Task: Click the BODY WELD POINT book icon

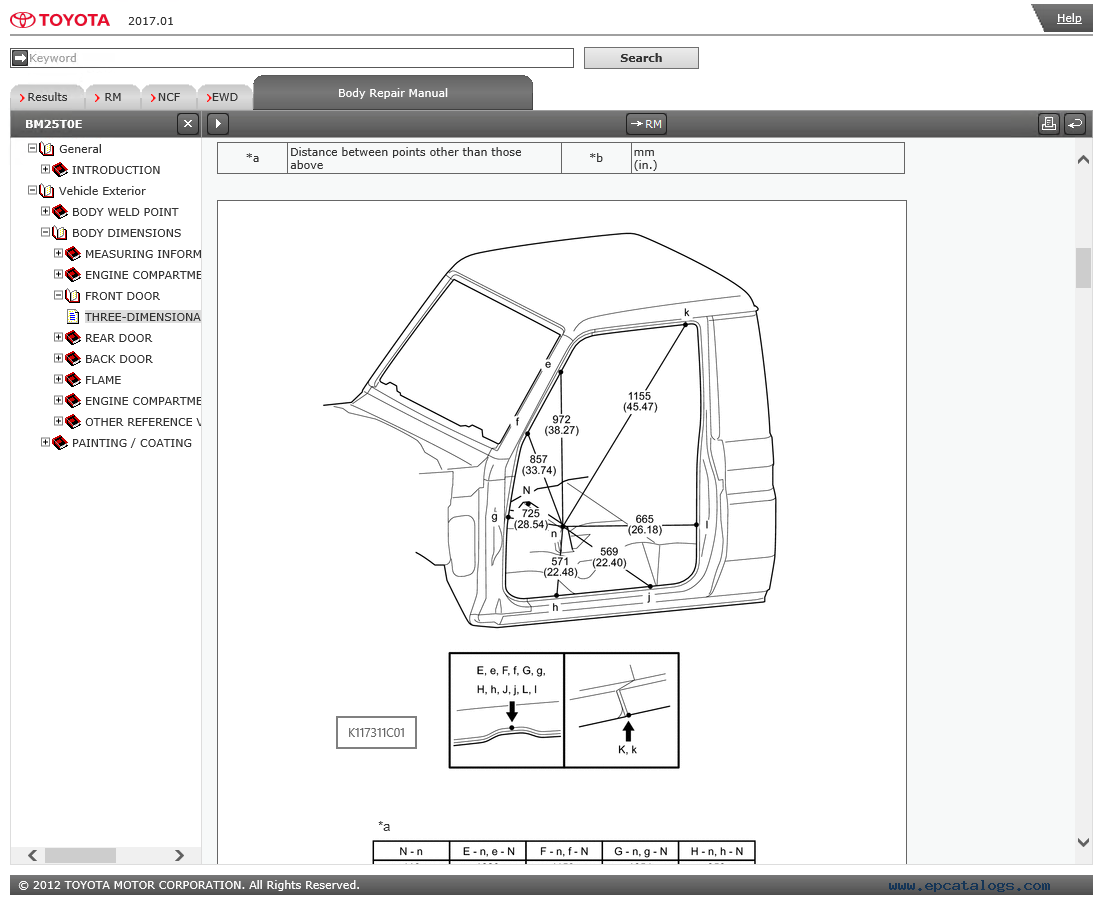Action: click(60, 212)
